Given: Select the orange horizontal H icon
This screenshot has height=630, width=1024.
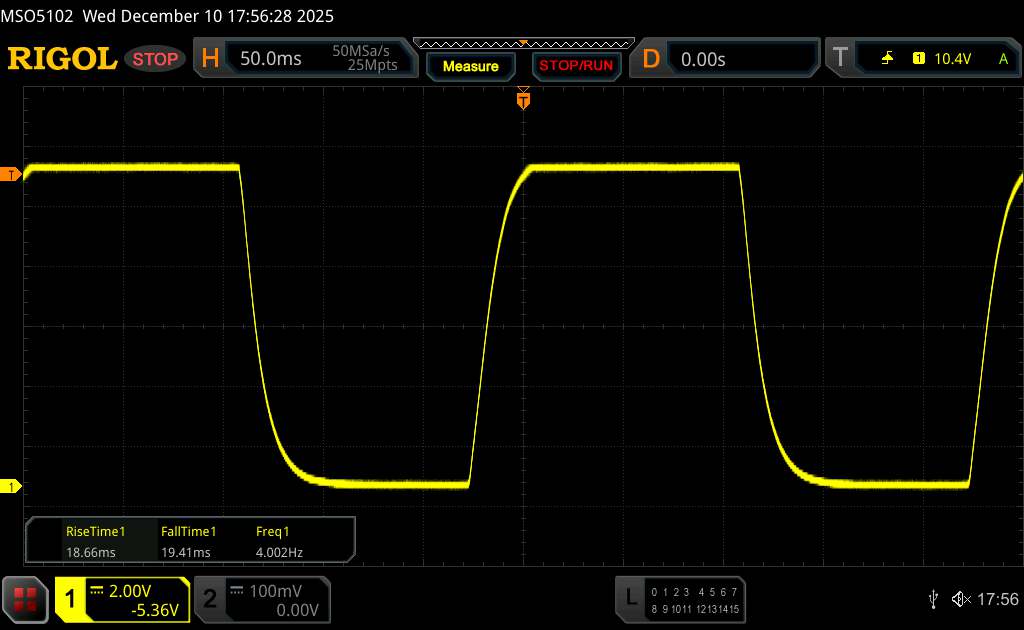Looking at the screenshot, I should click(210, 59).
